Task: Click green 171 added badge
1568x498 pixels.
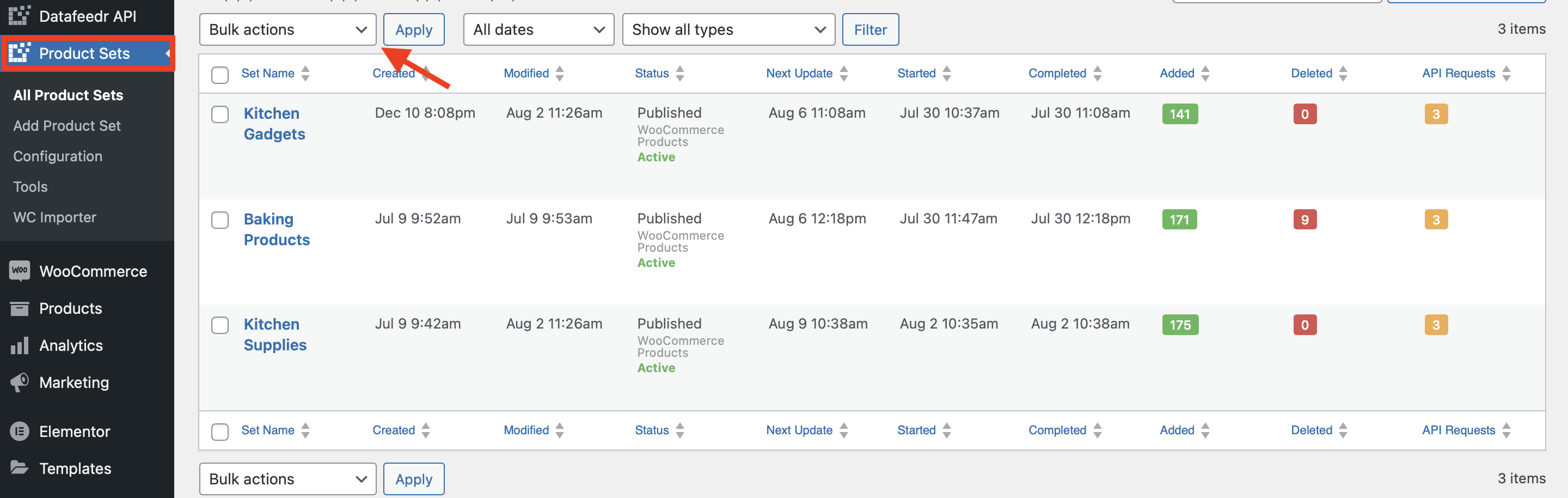Action: pos(1180,219)
